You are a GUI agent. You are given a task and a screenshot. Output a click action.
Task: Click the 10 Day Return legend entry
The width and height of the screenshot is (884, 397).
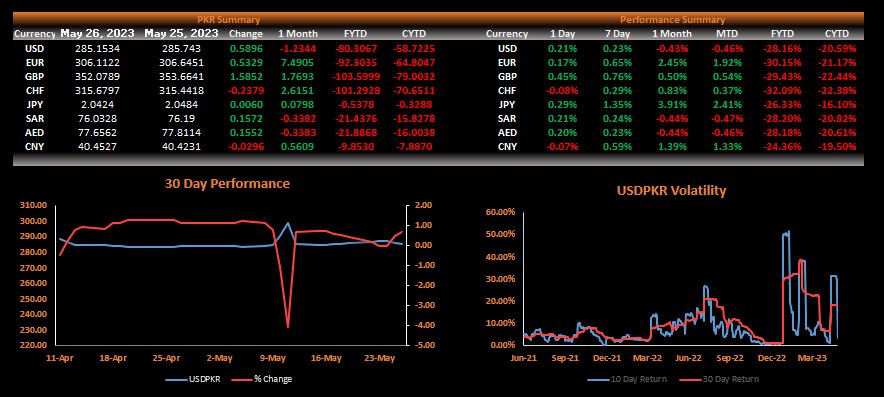click(627, 379)
